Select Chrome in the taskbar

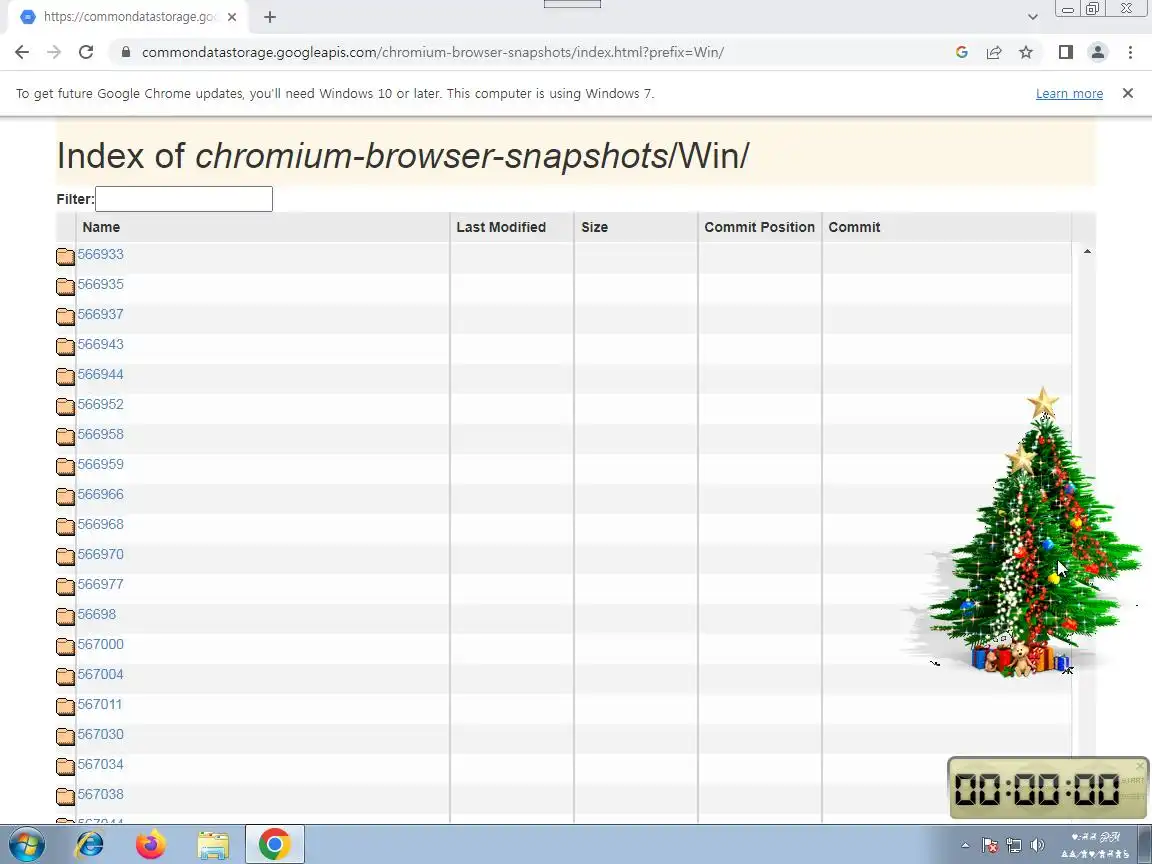pos(274,845)
